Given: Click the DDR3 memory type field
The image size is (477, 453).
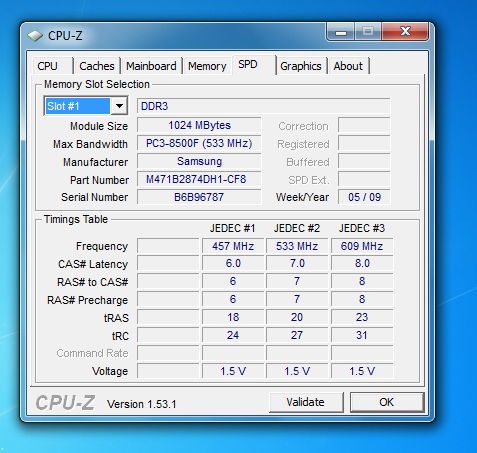Looking at the screenshot, I should [x=263, y=106].
